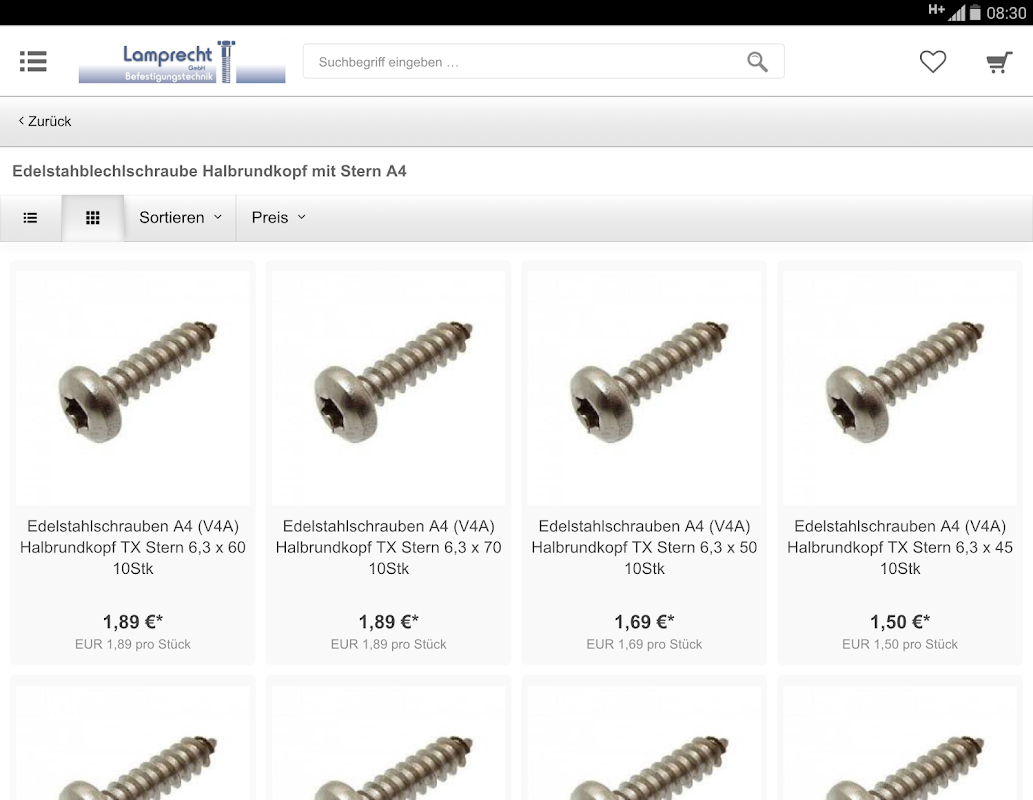Switch to grid view layout

tap(93, 218)
